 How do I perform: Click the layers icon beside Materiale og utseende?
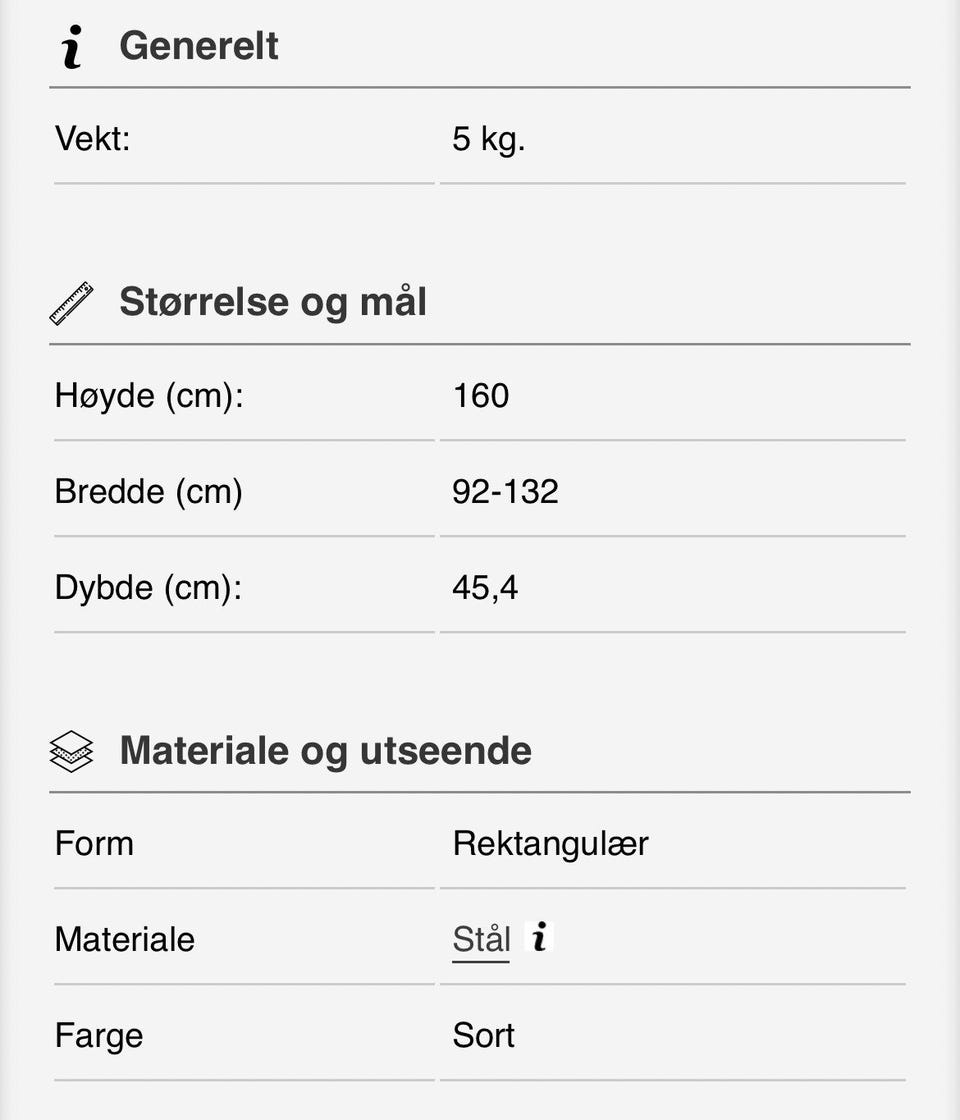pyautogui.click(x=71, y=751)
